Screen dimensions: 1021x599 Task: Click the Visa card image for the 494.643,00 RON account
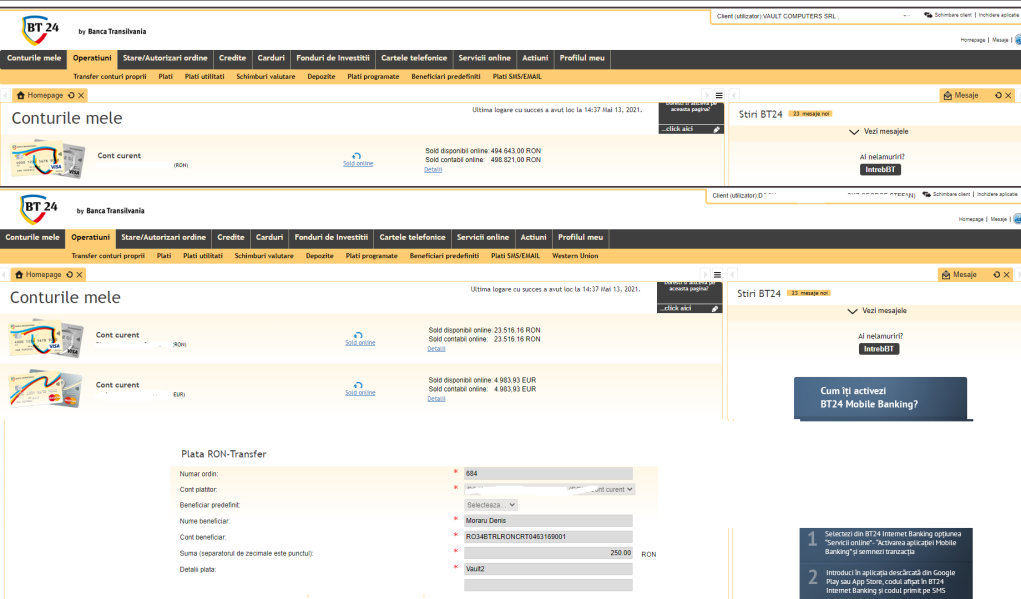48,158
